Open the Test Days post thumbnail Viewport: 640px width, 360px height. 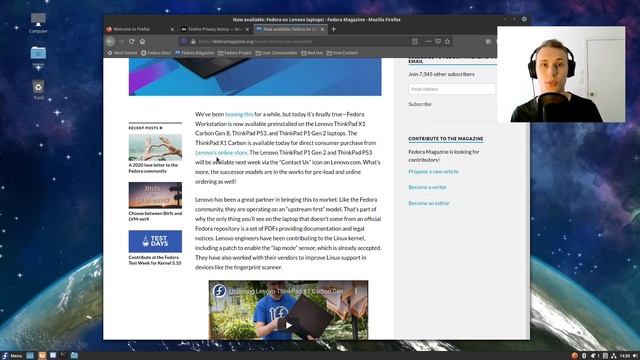155,241
